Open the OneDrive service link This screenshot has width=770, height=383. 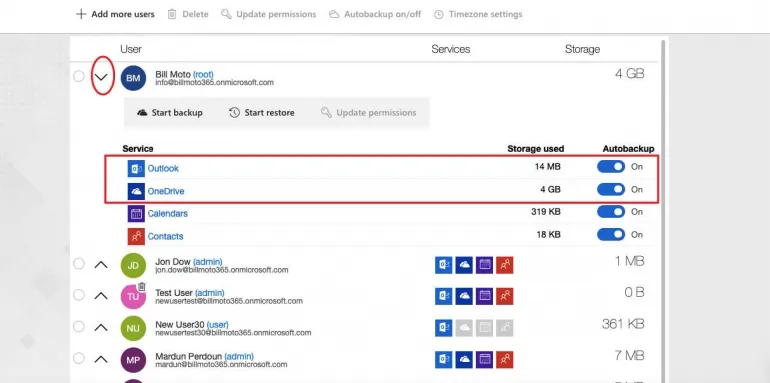pyautogui.click(x=166, y=191)
